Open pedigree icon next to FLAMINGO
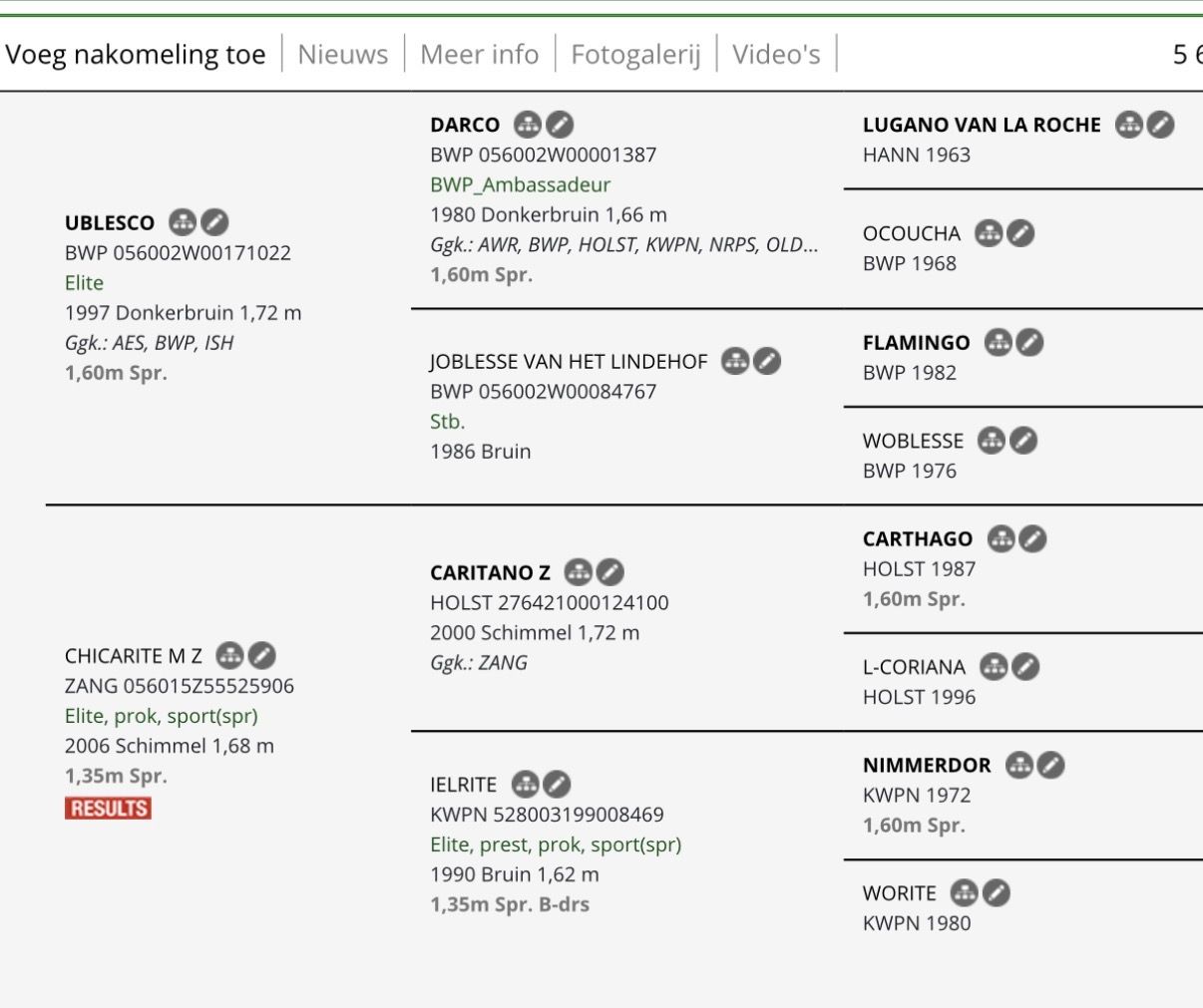 pos(999,342)
